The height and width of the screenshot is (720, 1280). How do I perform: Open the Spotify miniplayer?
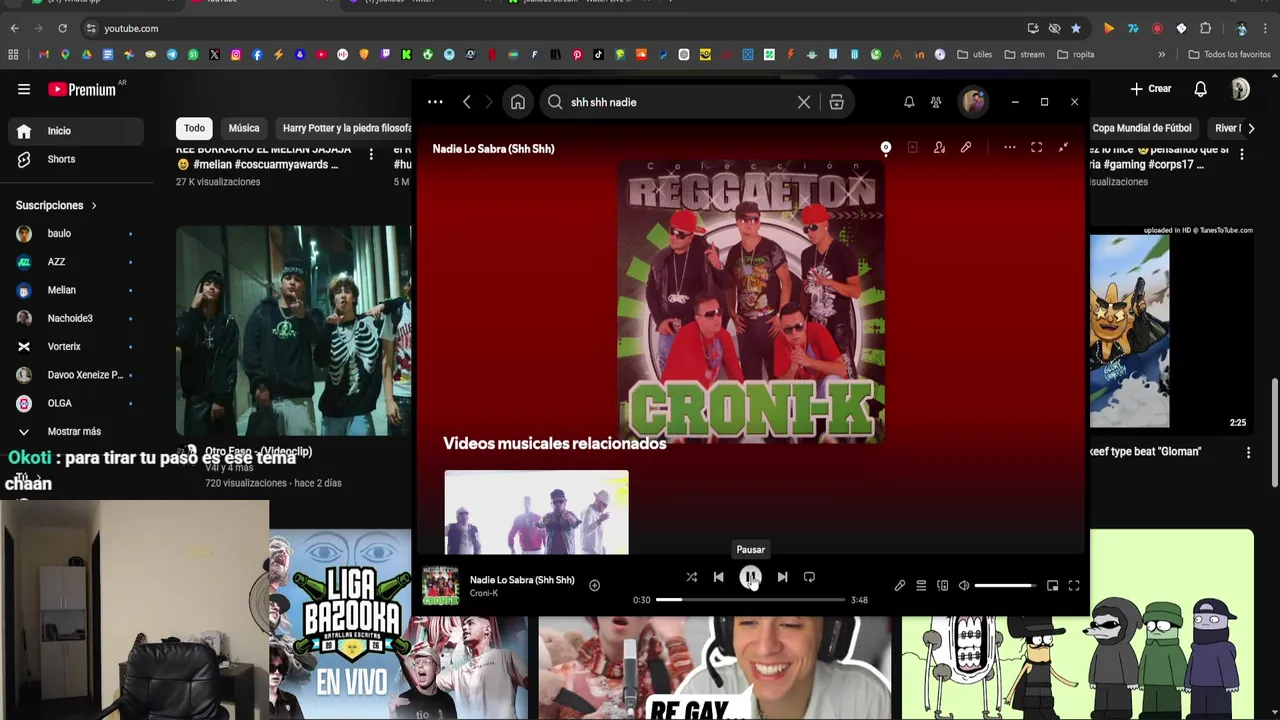[x=1052, y=586]
